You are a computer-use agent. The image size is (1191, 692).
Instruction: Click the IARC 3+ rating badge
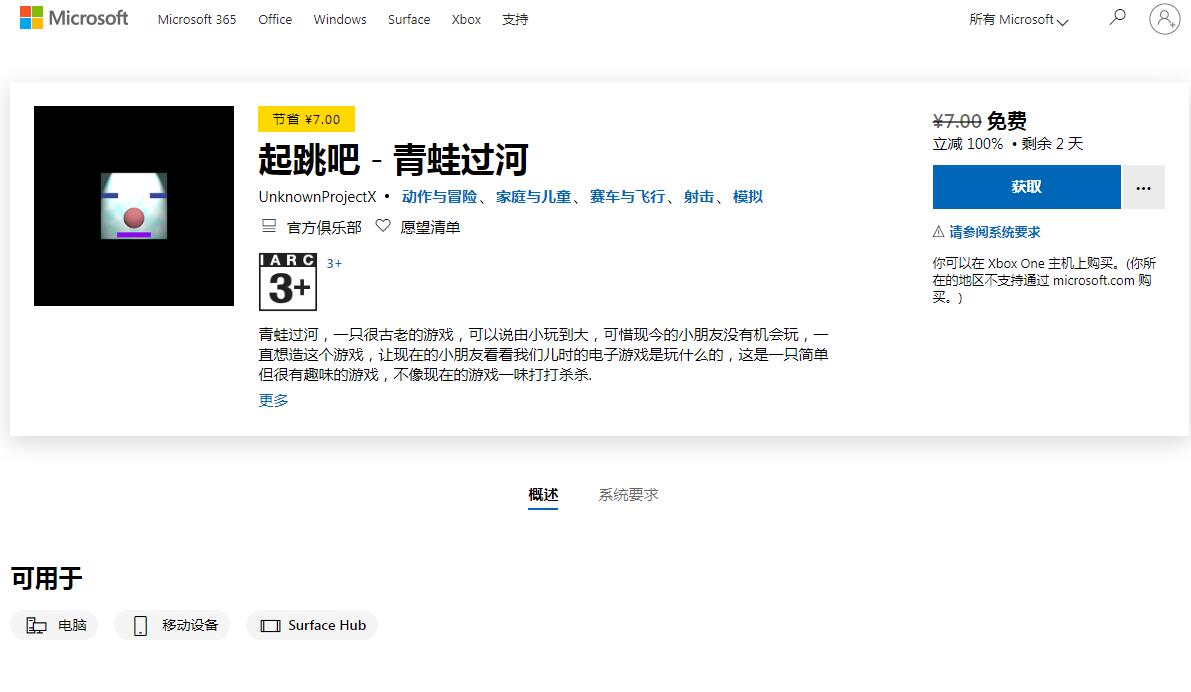(288, 282)
